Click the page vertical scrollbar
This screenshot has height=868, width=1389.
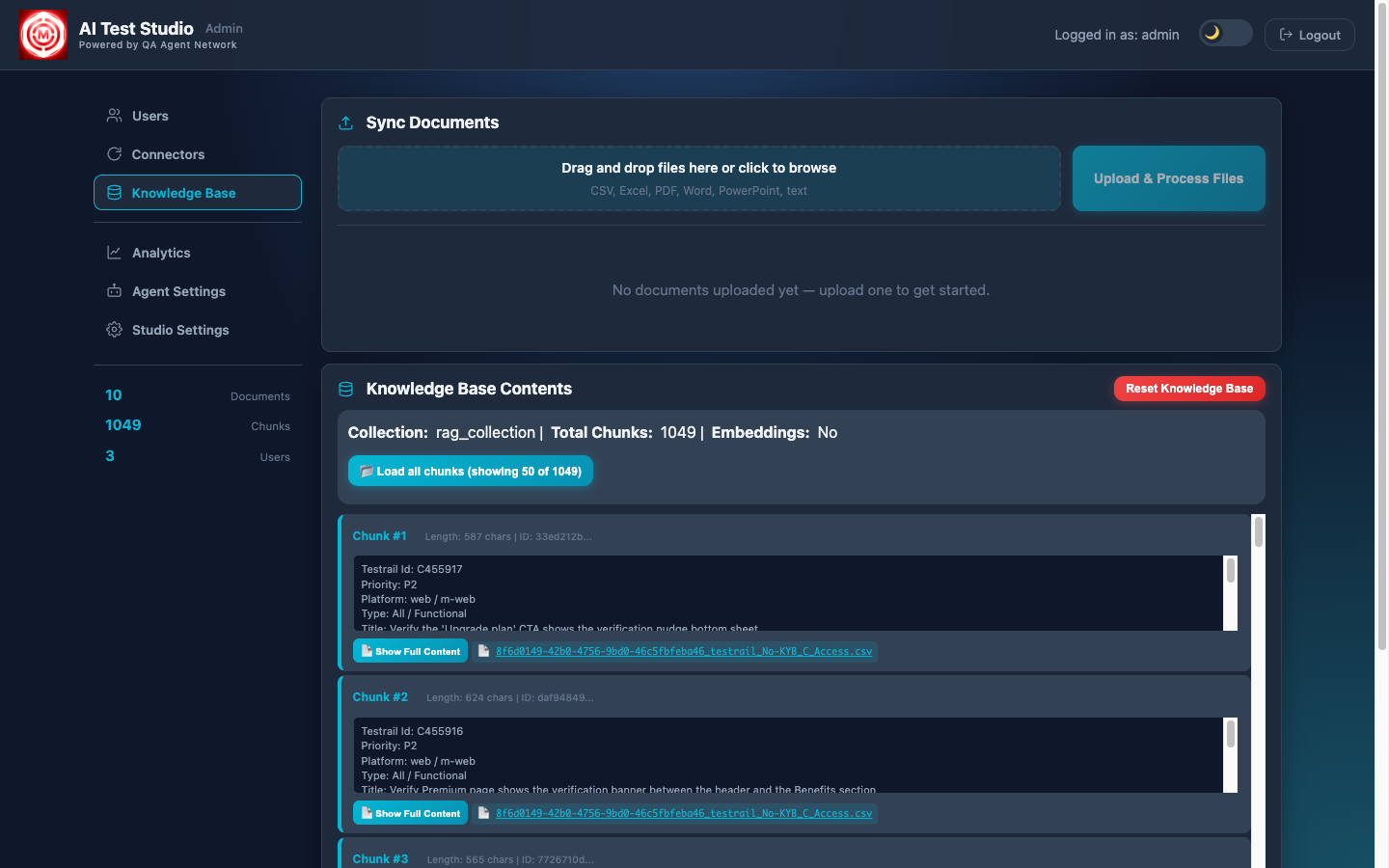[1381, 328]
